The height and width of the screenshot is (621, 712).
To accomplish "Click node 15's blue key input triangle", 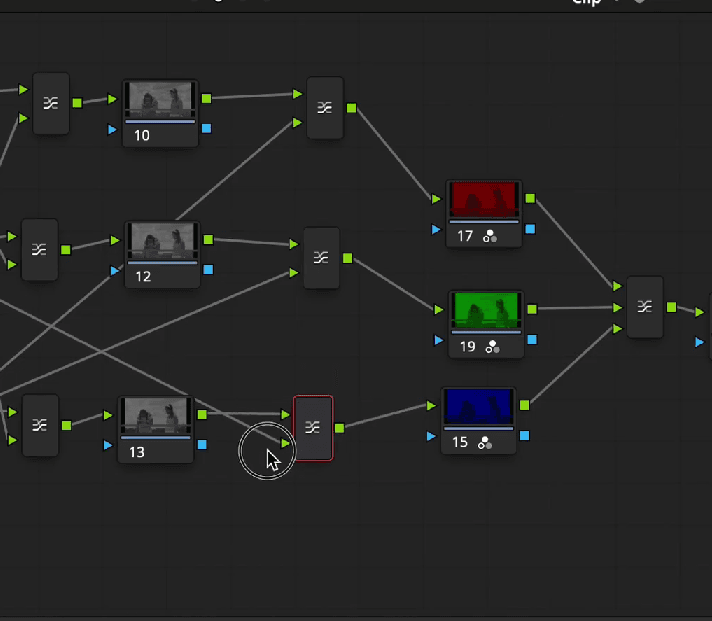I will (x=431, y=436).
